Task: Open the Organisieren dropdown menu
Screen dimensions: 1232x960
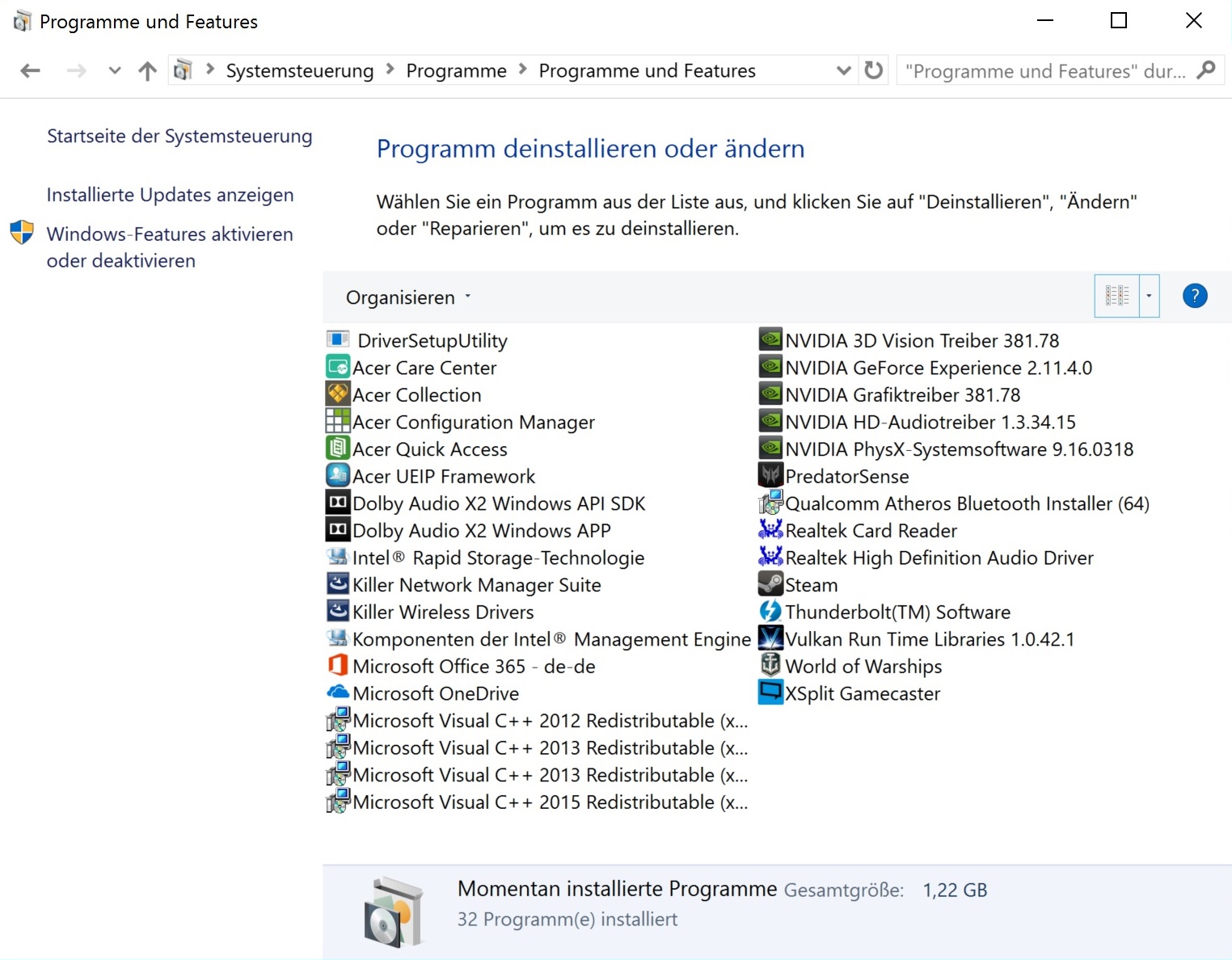Action: point(408,297)
